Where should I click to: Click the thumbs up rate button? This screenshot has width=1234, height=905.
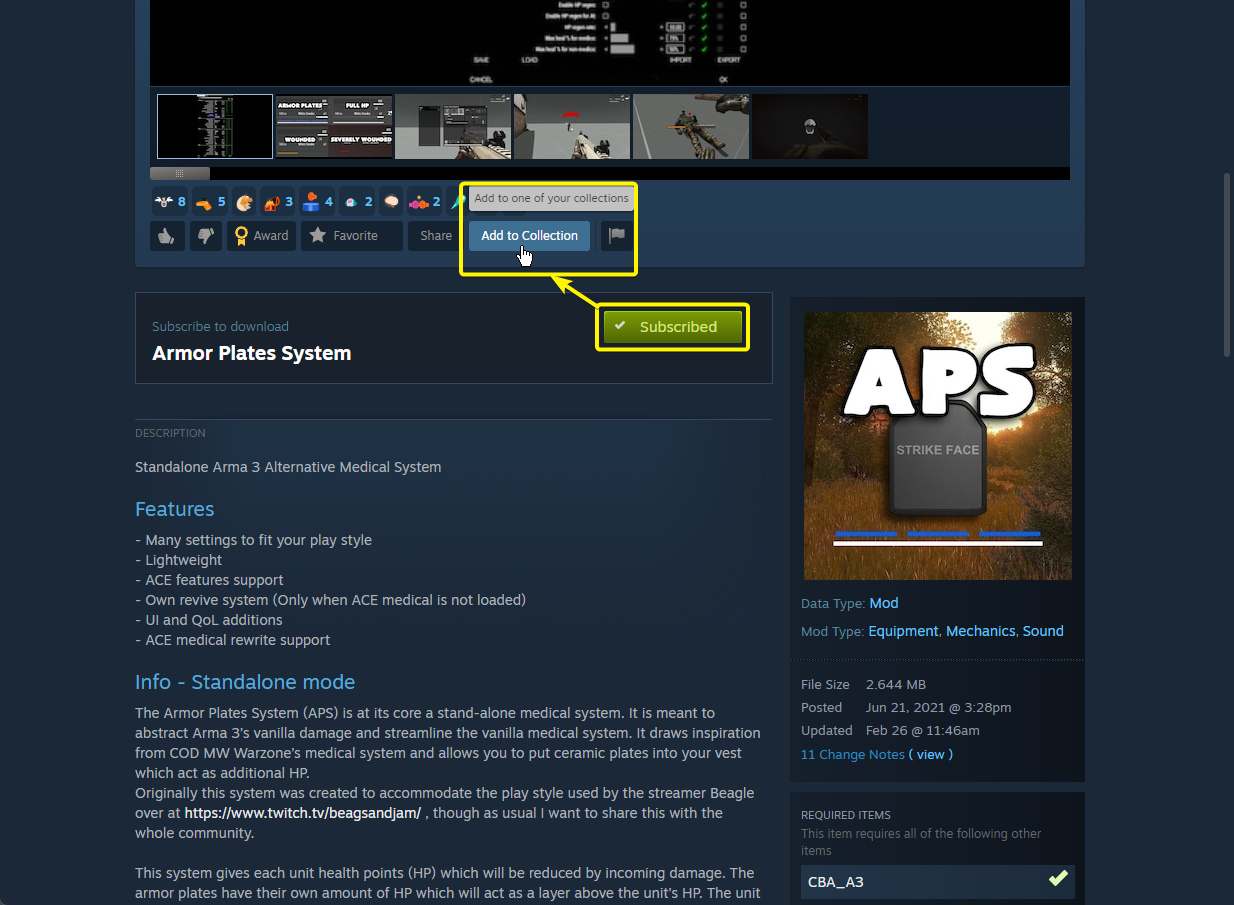[167, 236]
